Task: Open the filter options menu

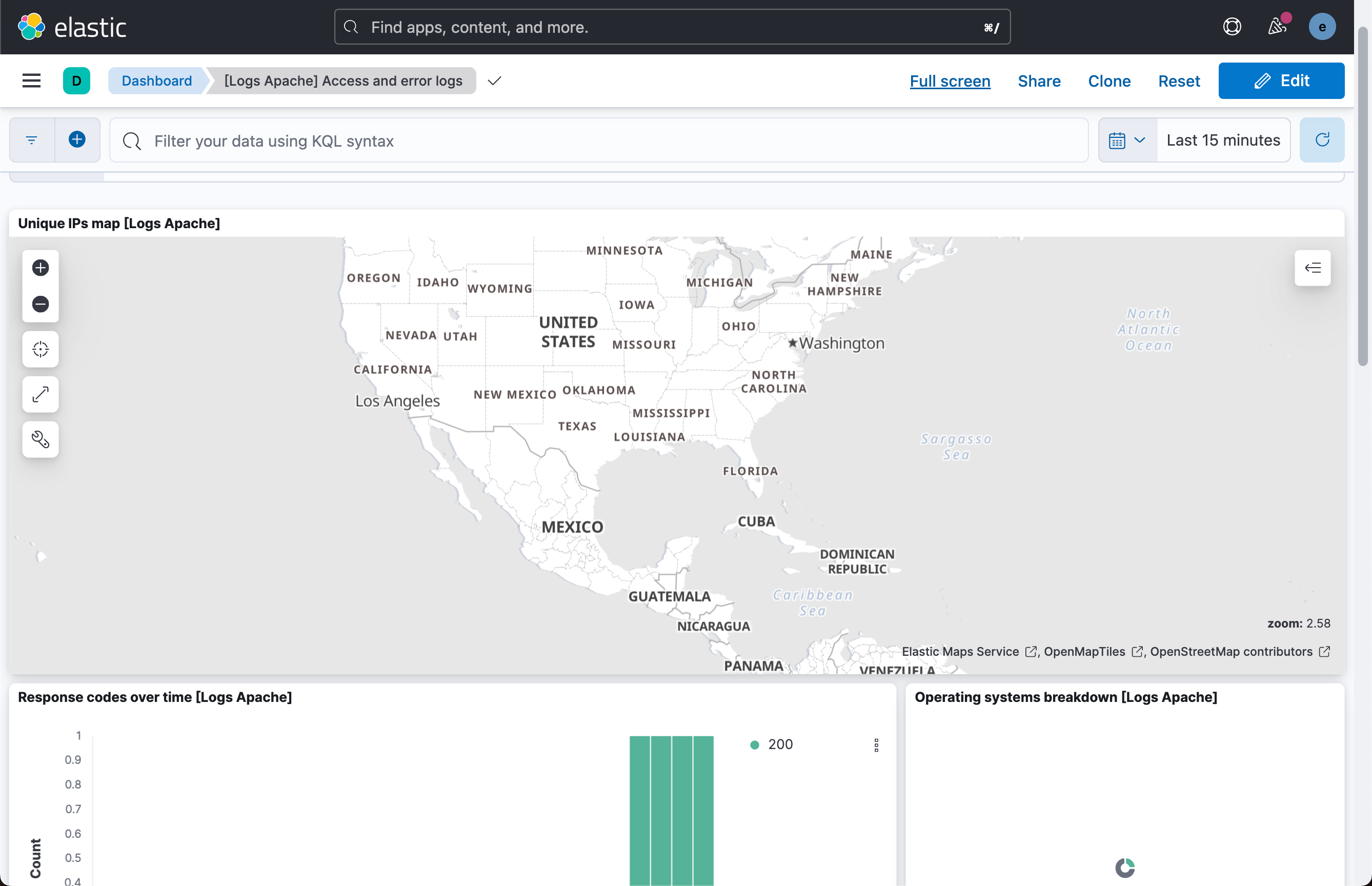Action: click(x=32, y=140)
